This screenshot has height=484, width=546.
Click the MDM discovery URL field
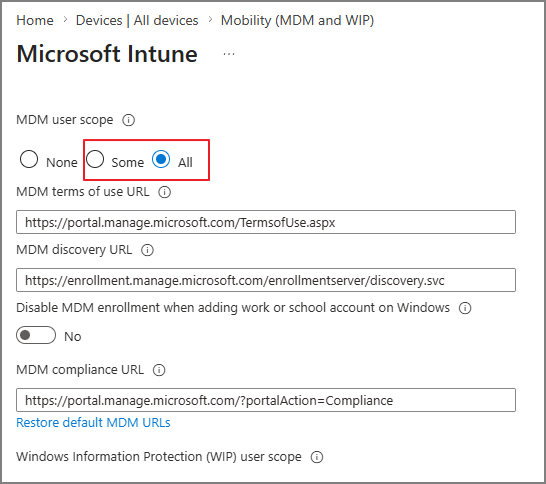266,280
